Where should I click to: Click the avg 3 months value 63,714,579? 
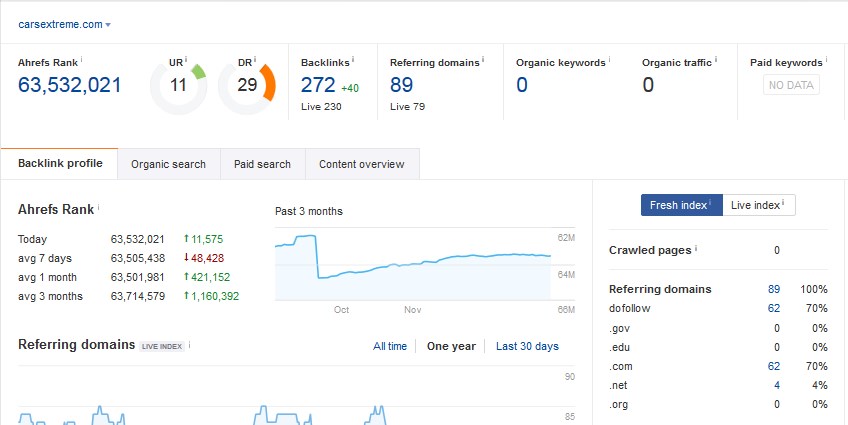138,296
